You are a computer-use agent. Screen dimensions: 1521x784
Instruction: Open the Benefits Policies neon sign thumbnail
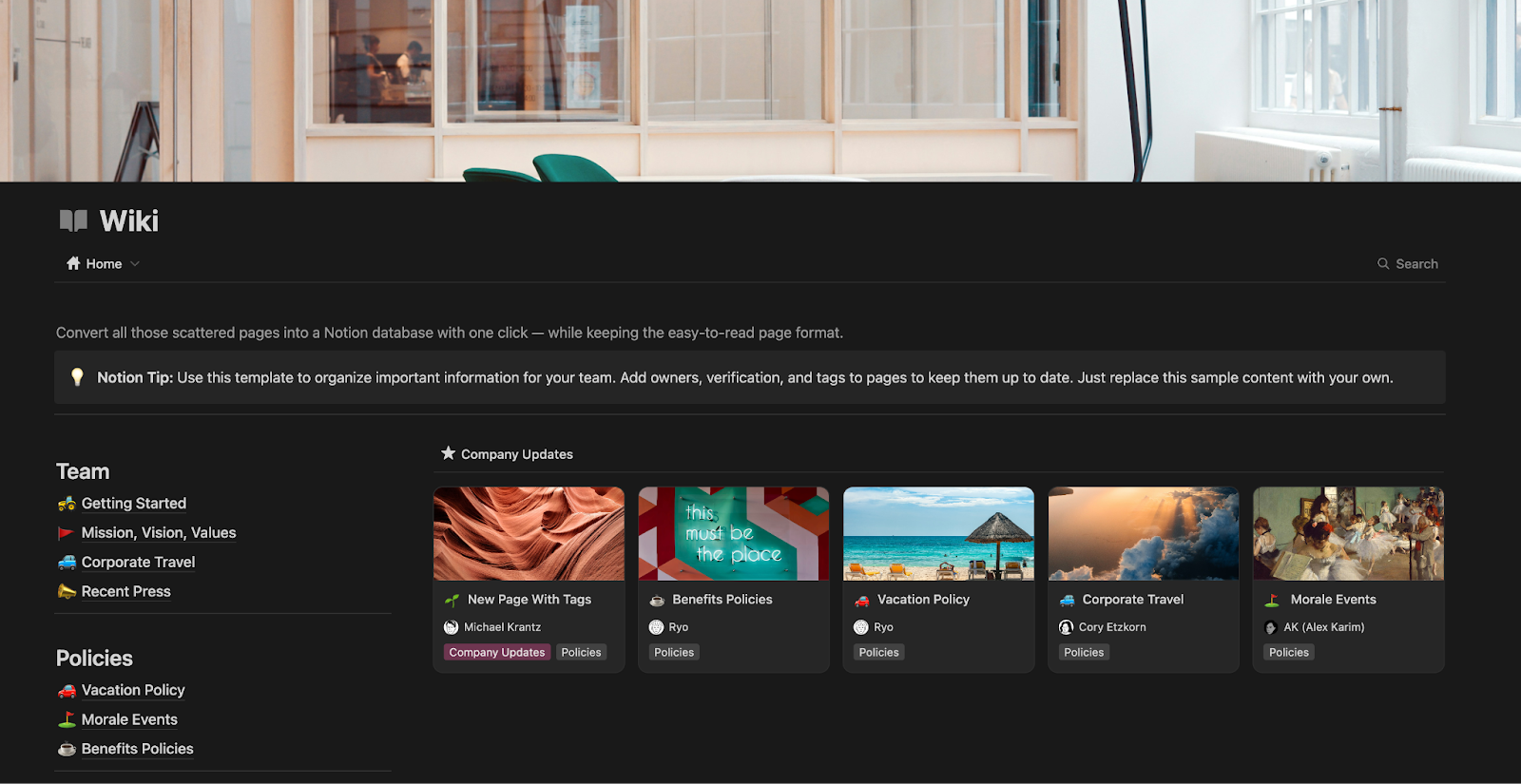pyautogui.click(x=733, y=534)
